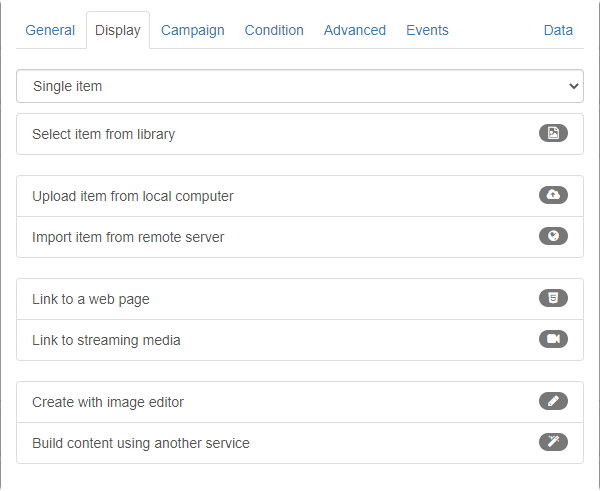Choose Create with image editor
Screen dimensions: 600x491
click(300, 402)
